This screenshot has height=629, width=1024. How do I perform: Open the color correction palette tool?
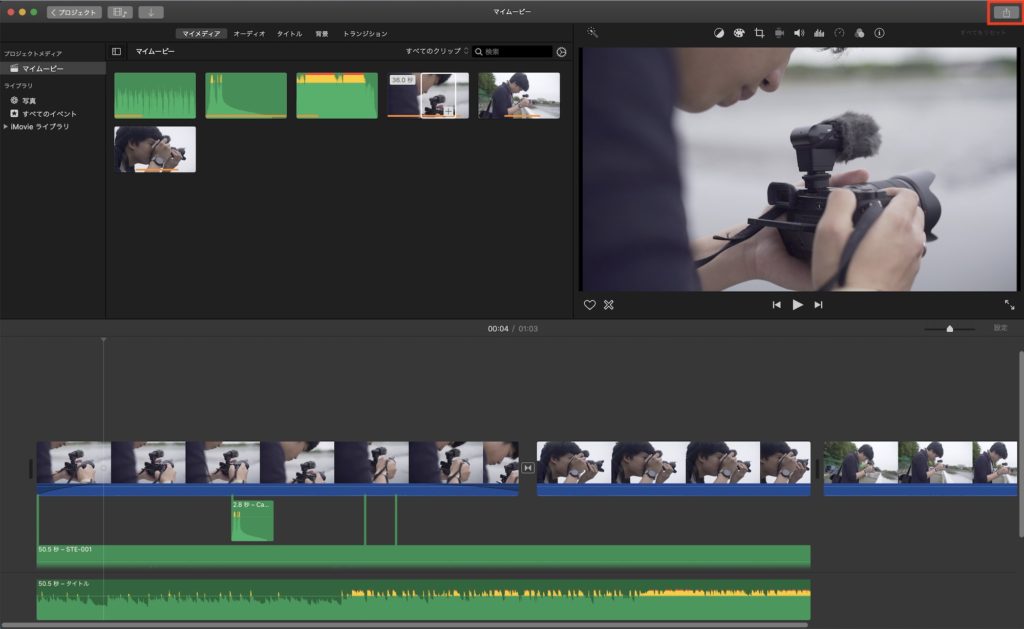point(738,33)
